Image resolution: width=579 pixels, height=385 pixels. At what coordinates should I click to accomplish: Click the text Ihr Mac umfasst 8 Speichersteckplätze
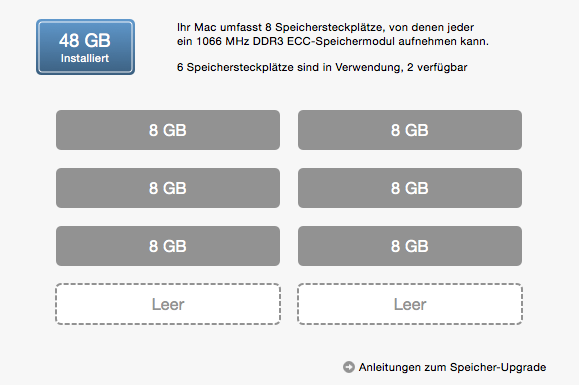click(280, 27)
